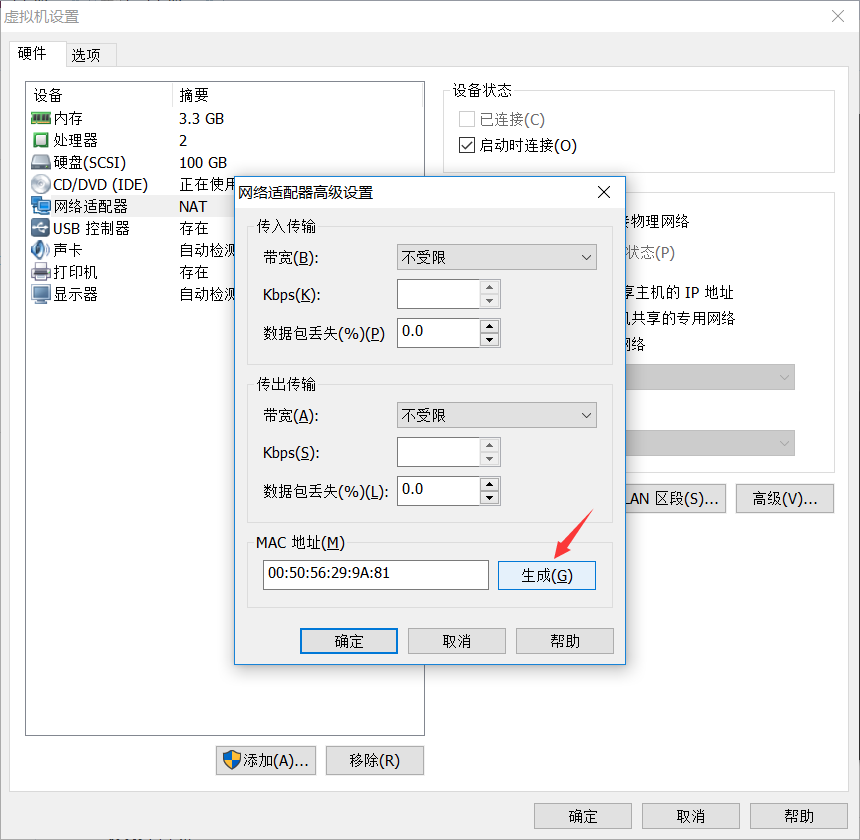This screenshot has height=840, width=860.
Task: Toggle the 已连接(C) checkbox
Action: pyautogui.click(x=467, y=119)
